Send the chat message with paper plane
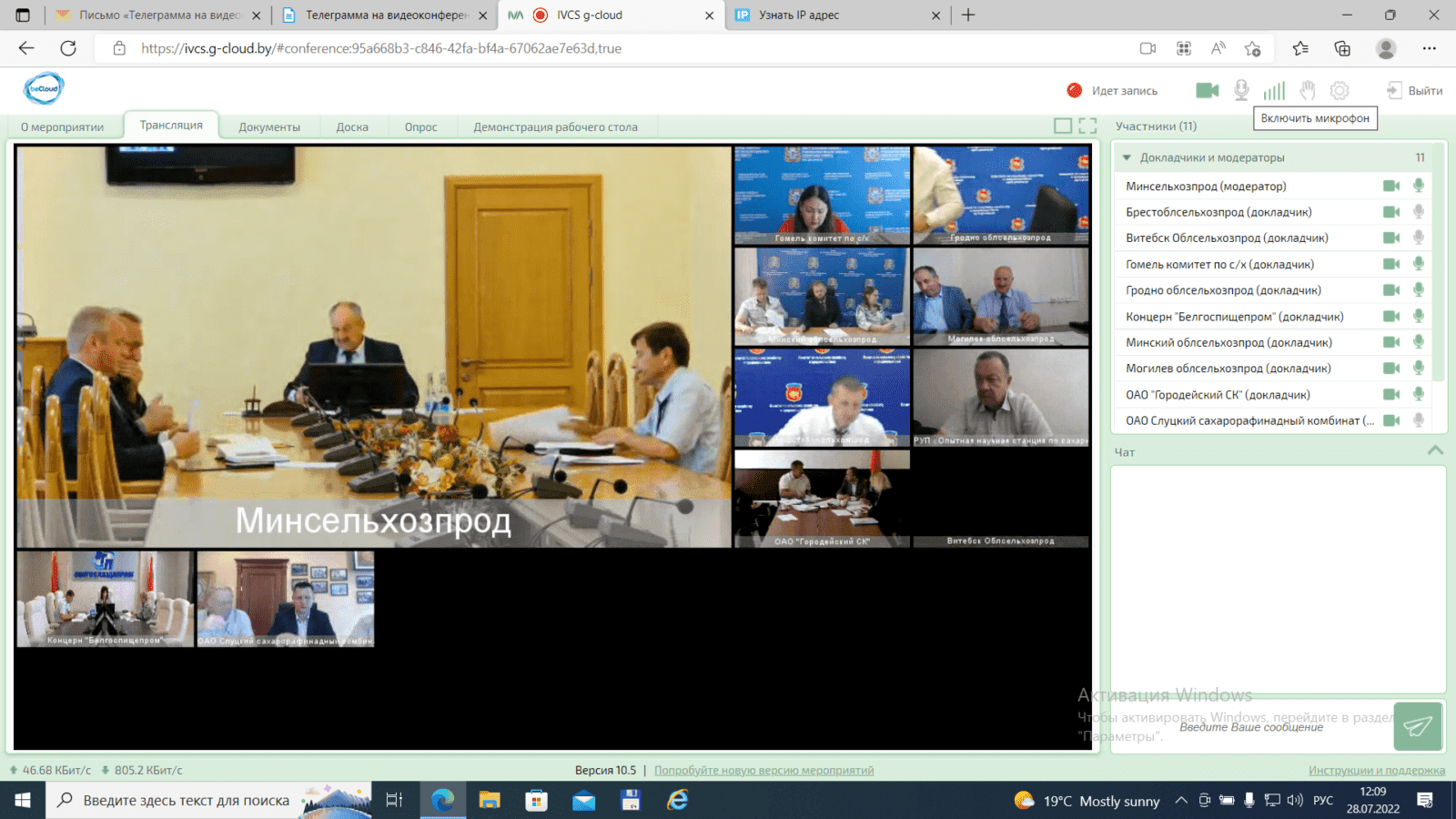 coord(1417,726)
